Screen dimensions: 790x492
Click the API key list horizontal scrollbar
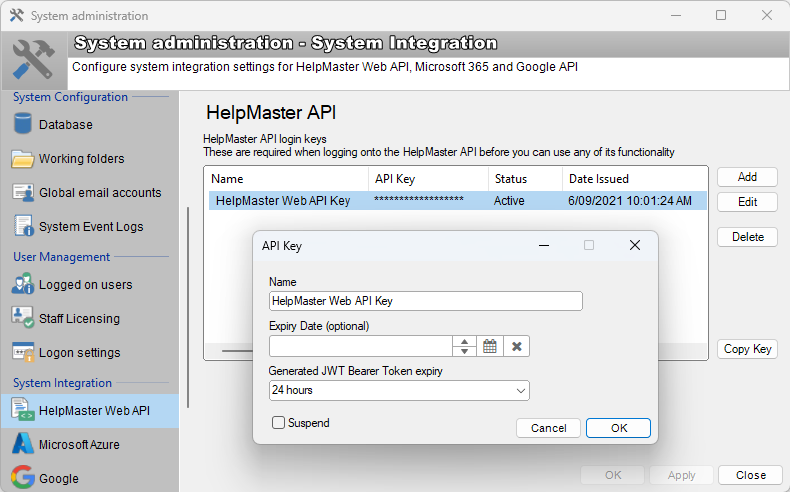(237, 350)
